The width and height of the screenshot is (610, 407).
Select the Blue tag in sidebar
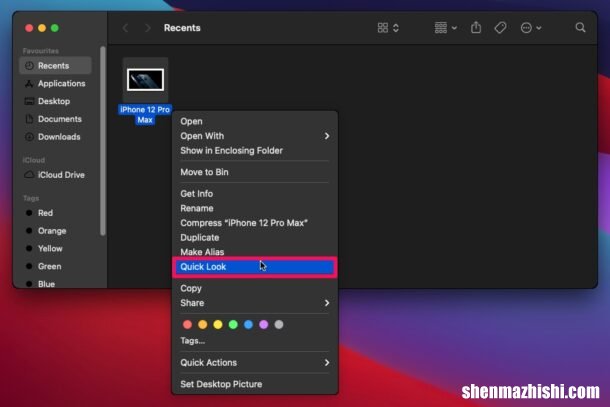click(55, 284)
